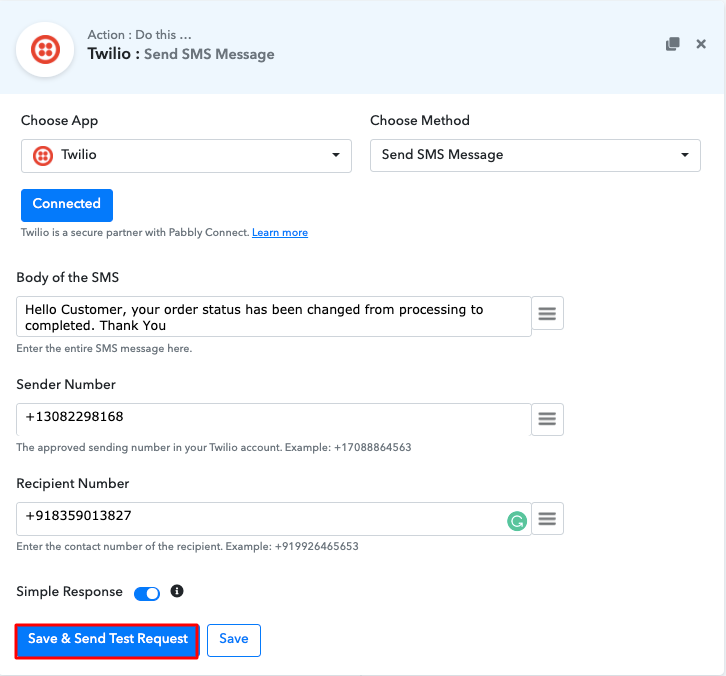
Task: Click Save & Send Test Request
Action: click(x=107, y=640)
